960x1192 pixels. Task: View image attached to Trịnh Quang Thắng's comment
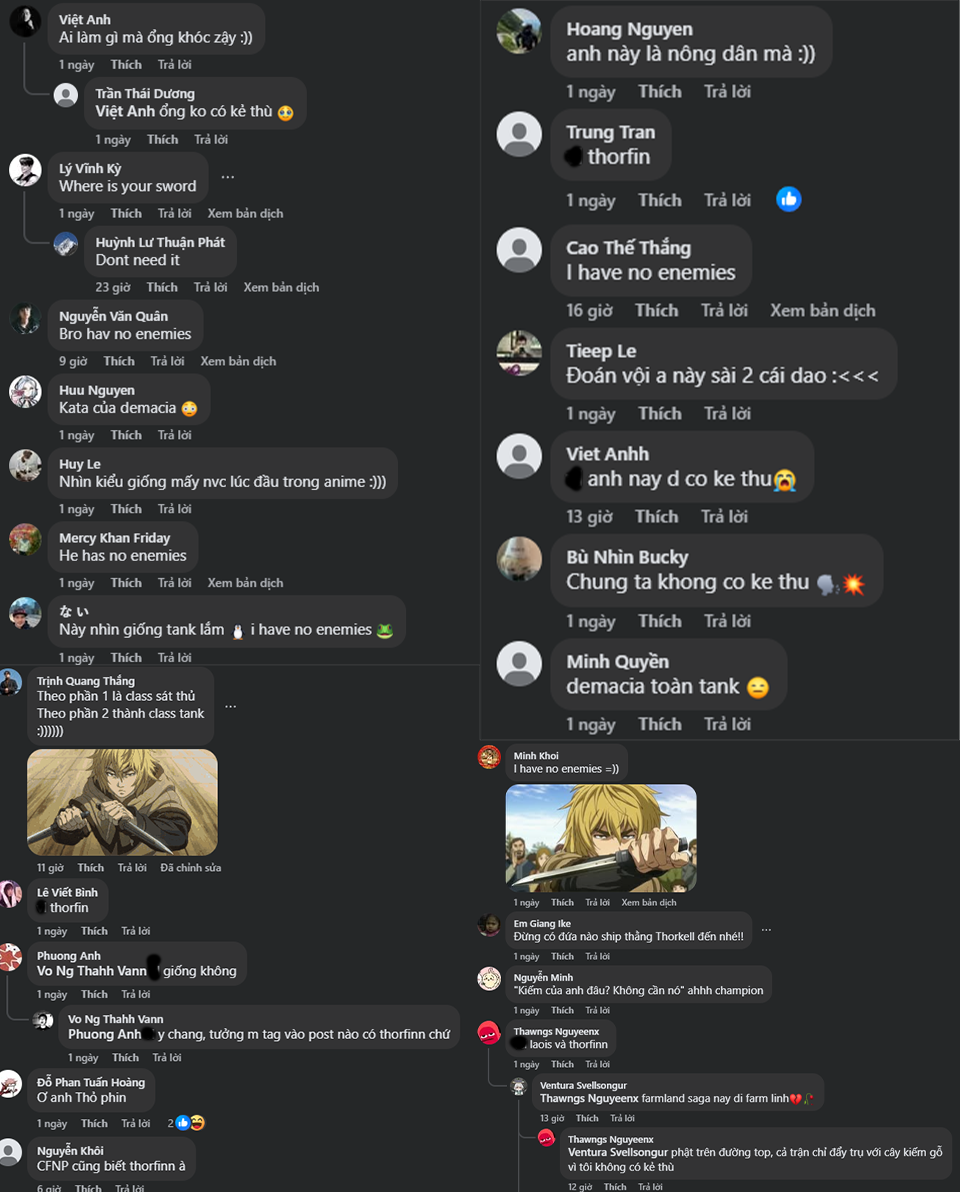click(122, 802)
